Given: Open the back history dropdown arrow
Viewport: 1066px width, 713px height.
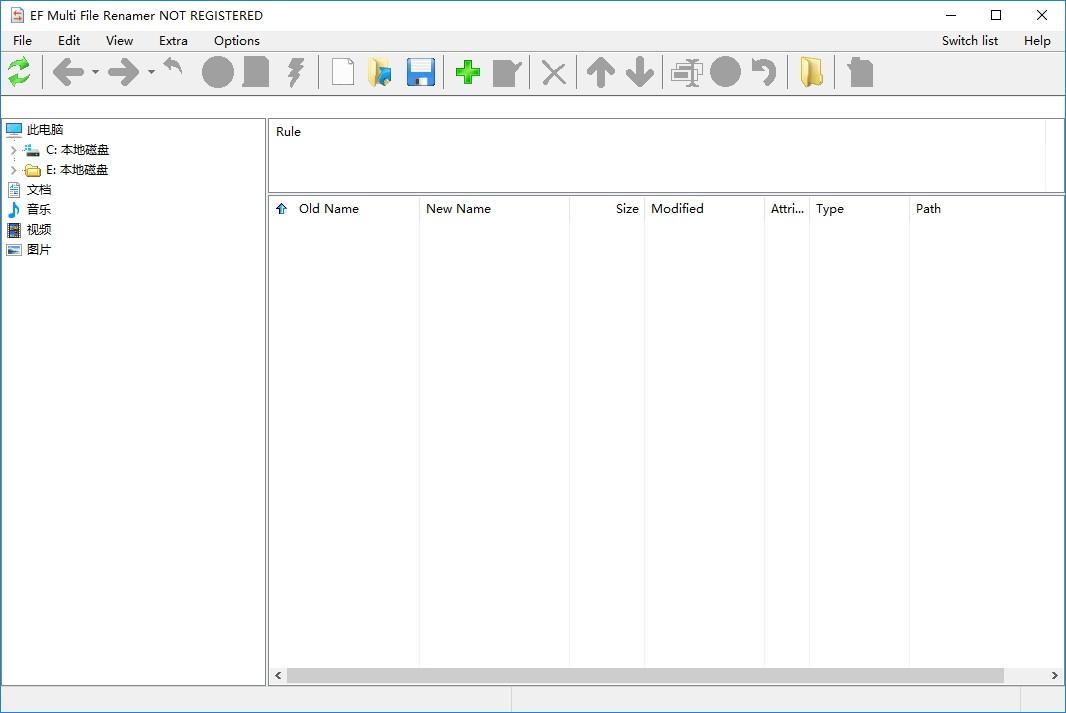Looking at the screenshot, I should coord(95,72).
